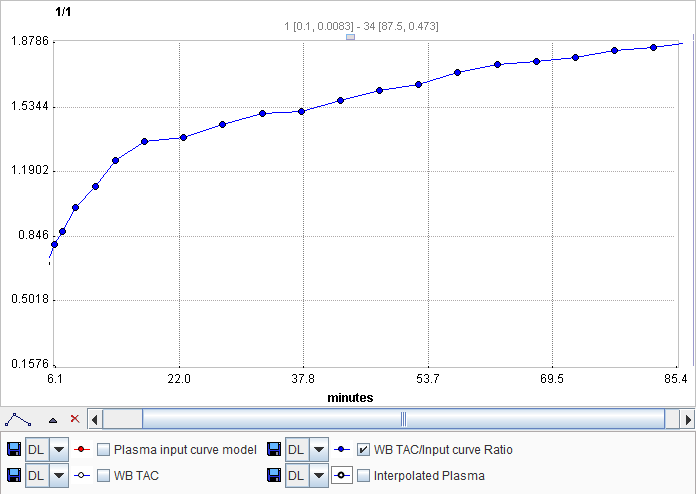
Task: Enable the WB TAC checkbox
Action: (103, 475)
